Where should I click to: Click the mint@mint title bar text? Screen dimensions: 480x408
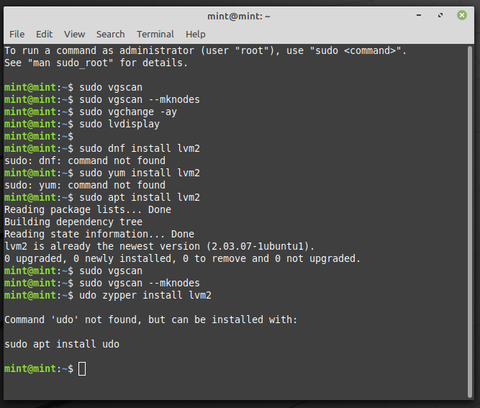239,16
